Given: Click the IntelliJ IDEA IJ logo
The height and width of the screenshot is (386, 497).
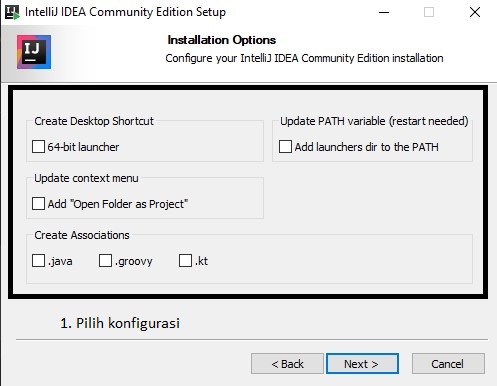Looking at the screenshot, I should 34,52.
